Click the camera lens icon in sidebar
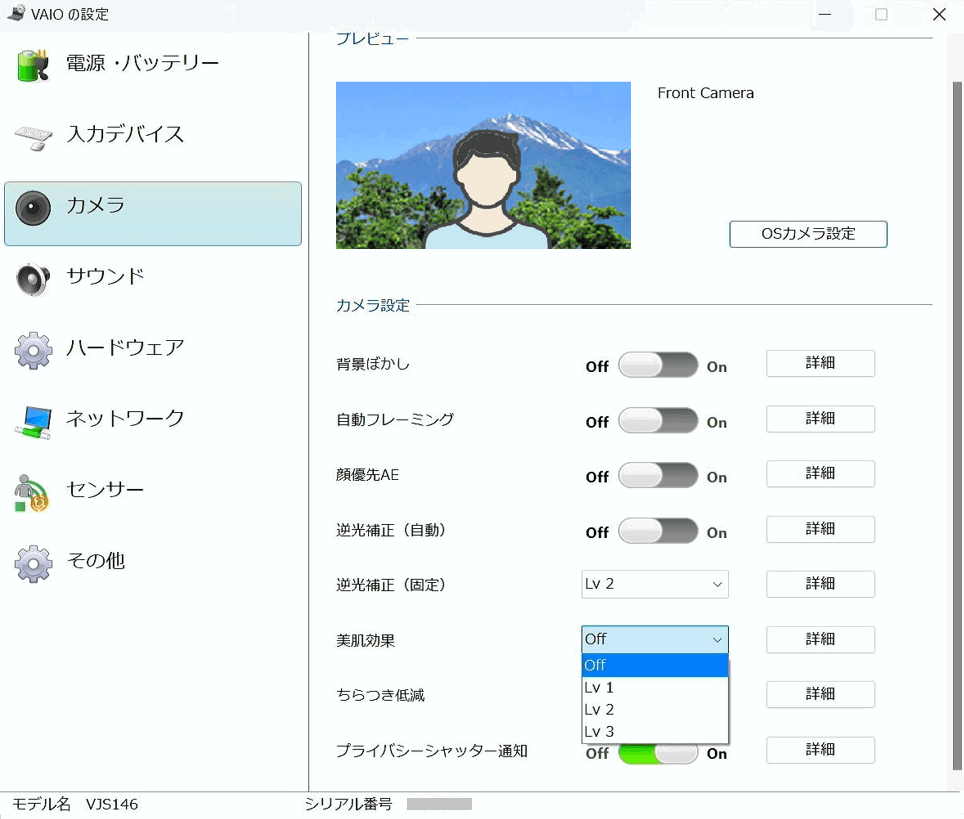 point(33,208)
